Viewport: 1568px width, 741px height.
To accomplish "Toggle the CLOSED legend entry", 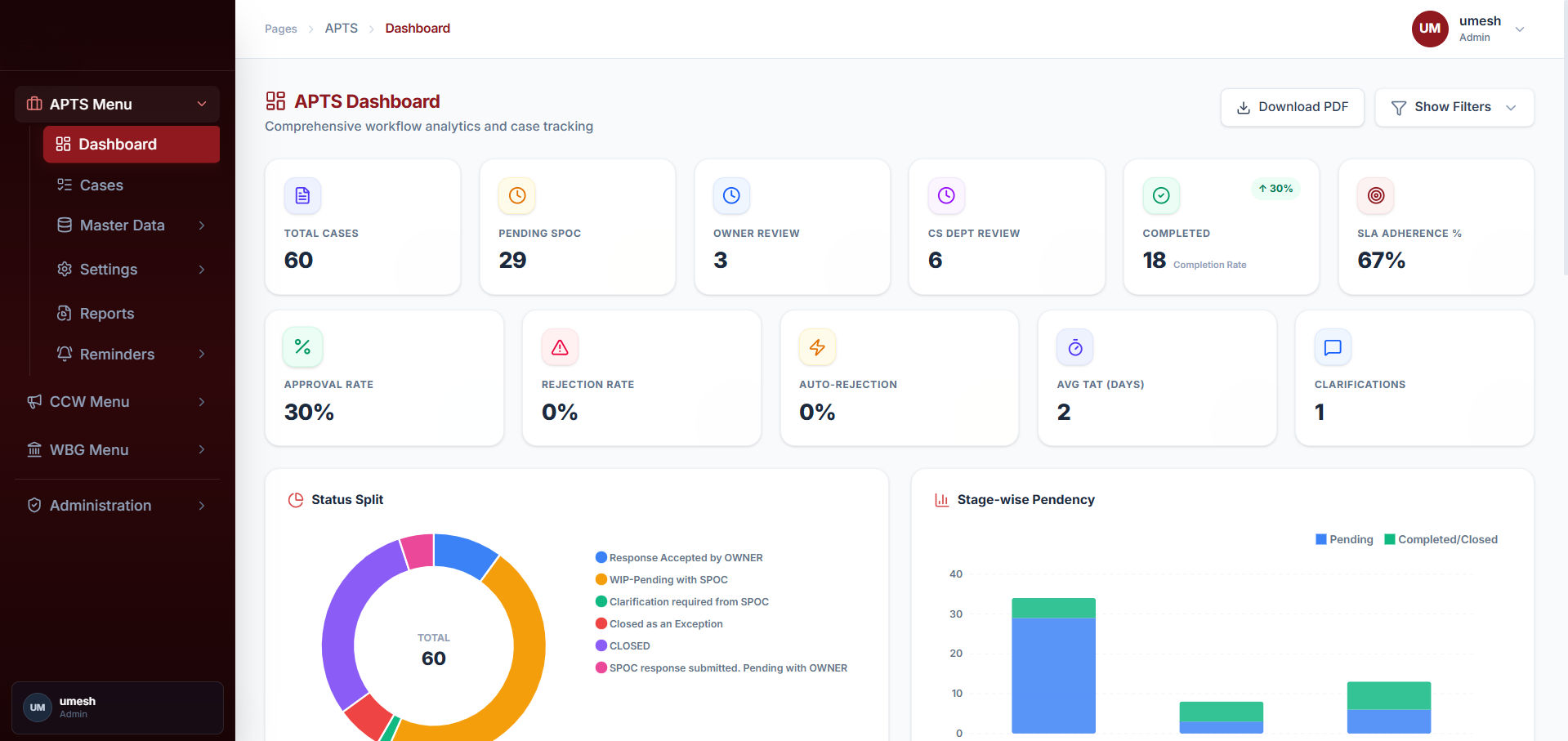I will pyautogui.click(x=623, y=645).
